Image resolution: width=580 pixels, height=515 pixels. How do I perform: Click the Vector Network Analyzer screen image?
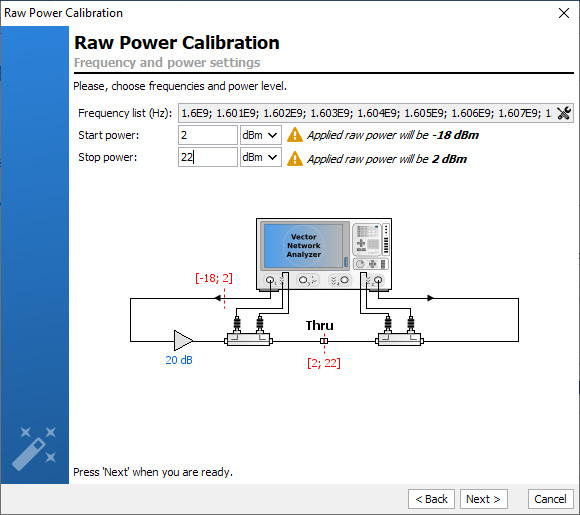[x=303, y=246]
